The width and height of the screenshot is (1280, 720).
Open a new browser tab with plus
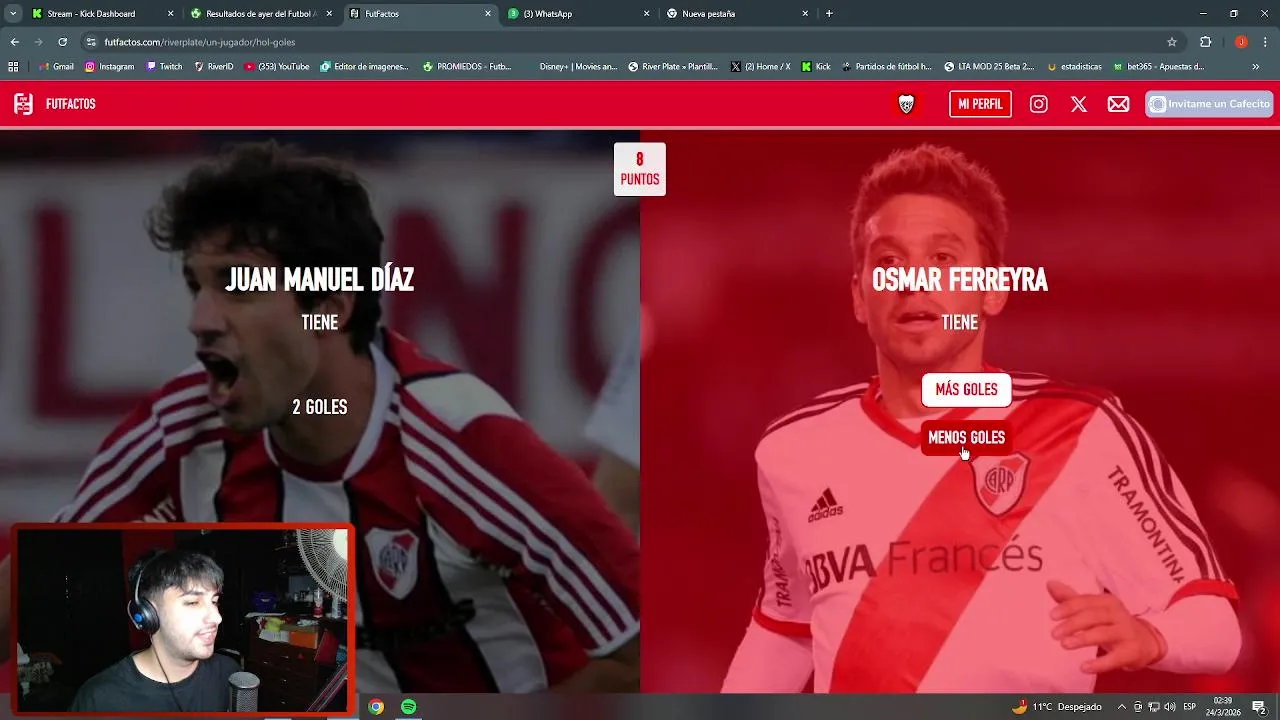(x=829, y=14)
